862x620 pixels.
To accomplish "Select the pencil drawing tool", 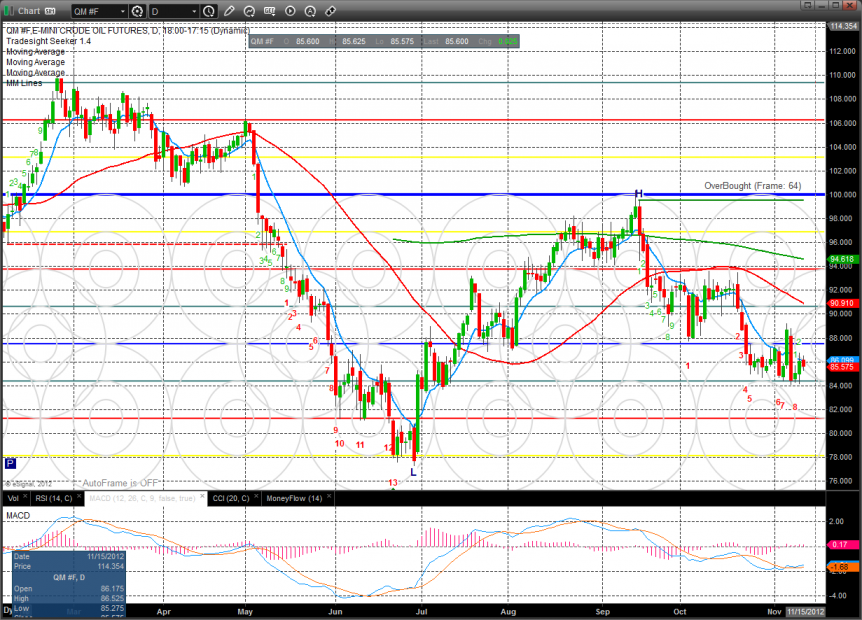I will 229,11.
